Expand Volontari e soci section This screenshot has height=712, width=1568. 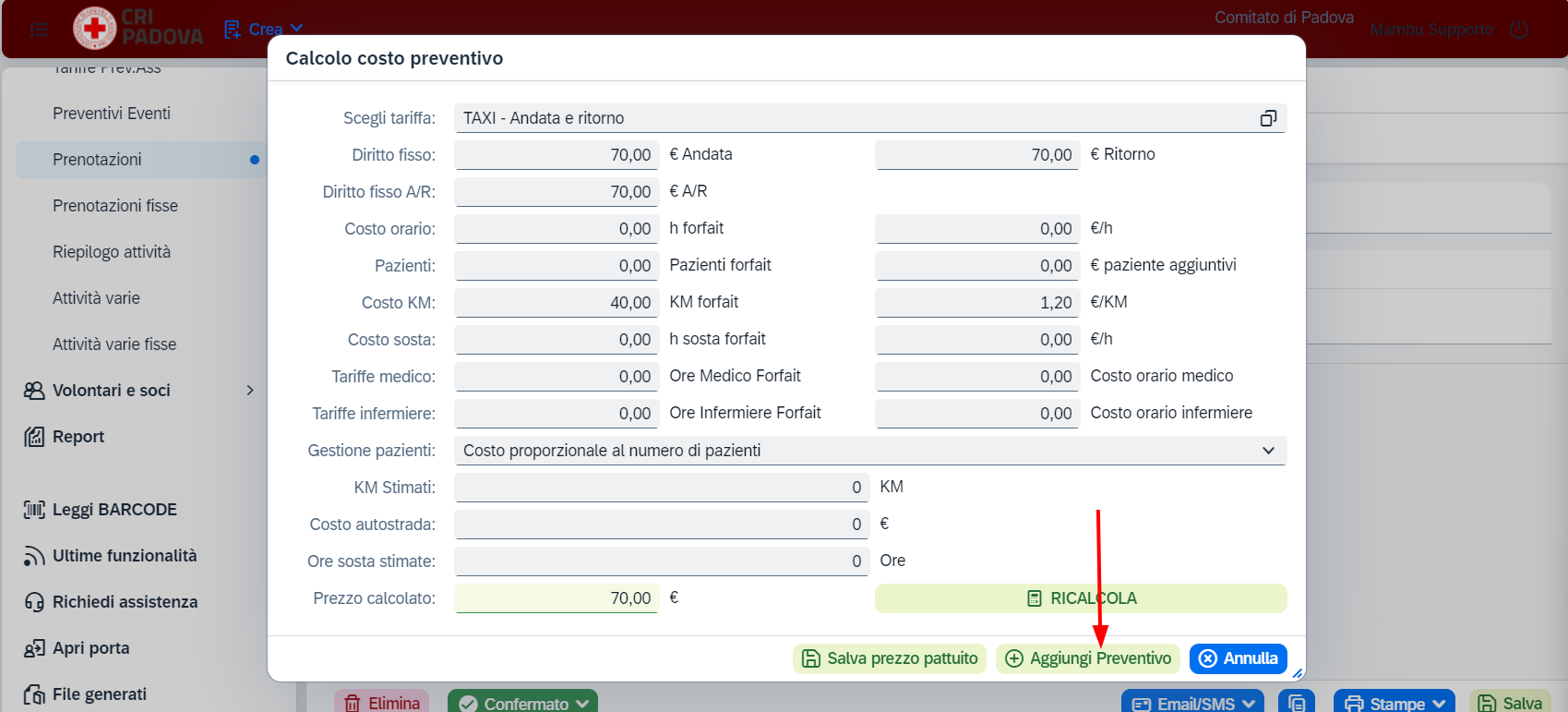pyautogui.click(x=138, y=391)
